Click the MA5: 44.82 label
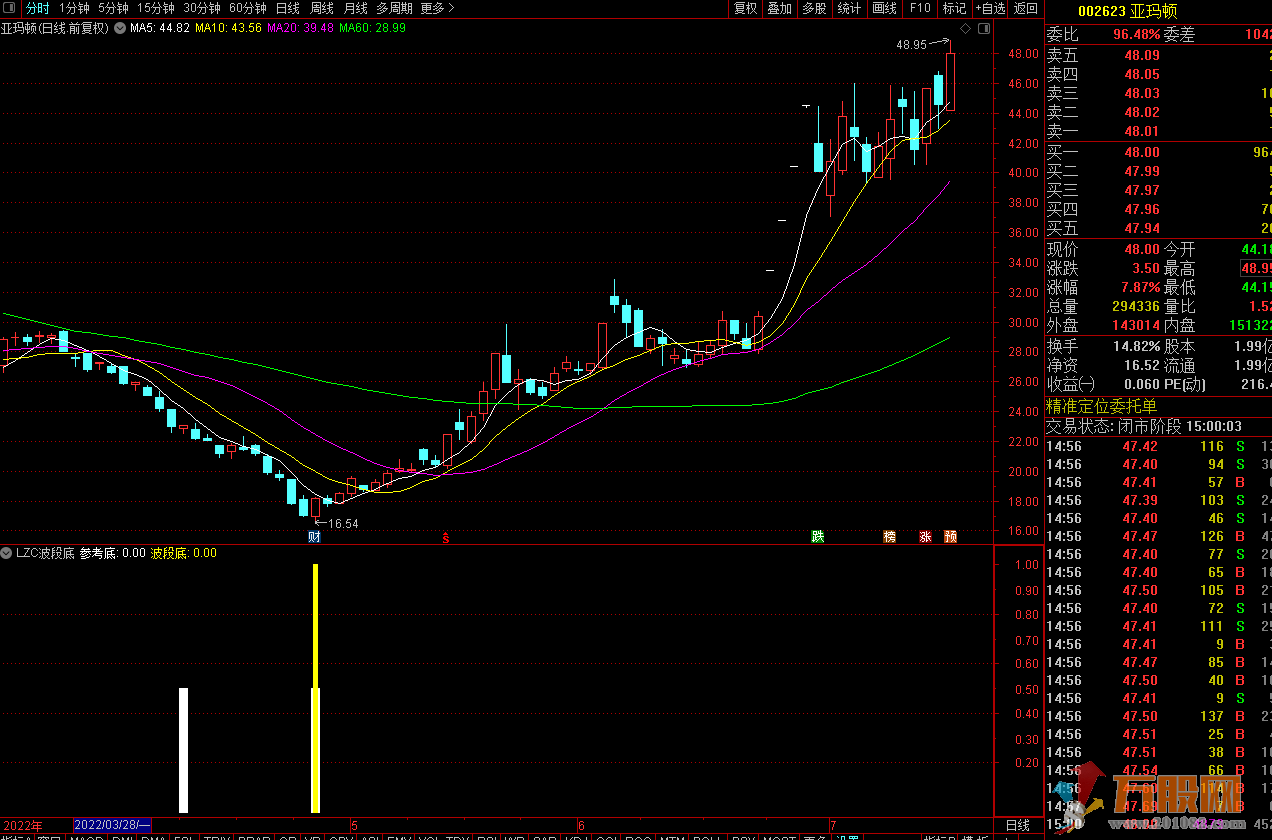The width and height of the screenshot is (1272, 840). coord(160,28)
